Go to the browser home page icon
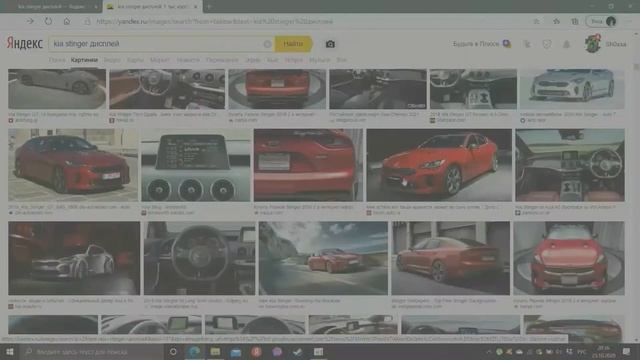This screenshot has width=640, height=360. coord(67,21)
